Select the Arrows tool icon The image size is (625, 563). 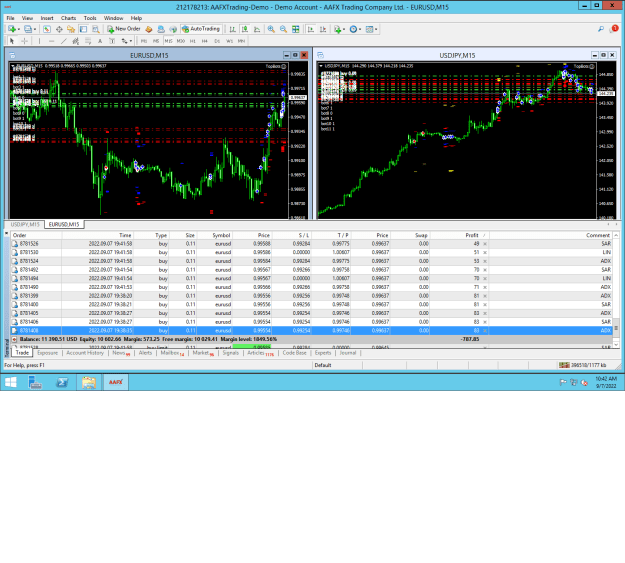(124, 41)
